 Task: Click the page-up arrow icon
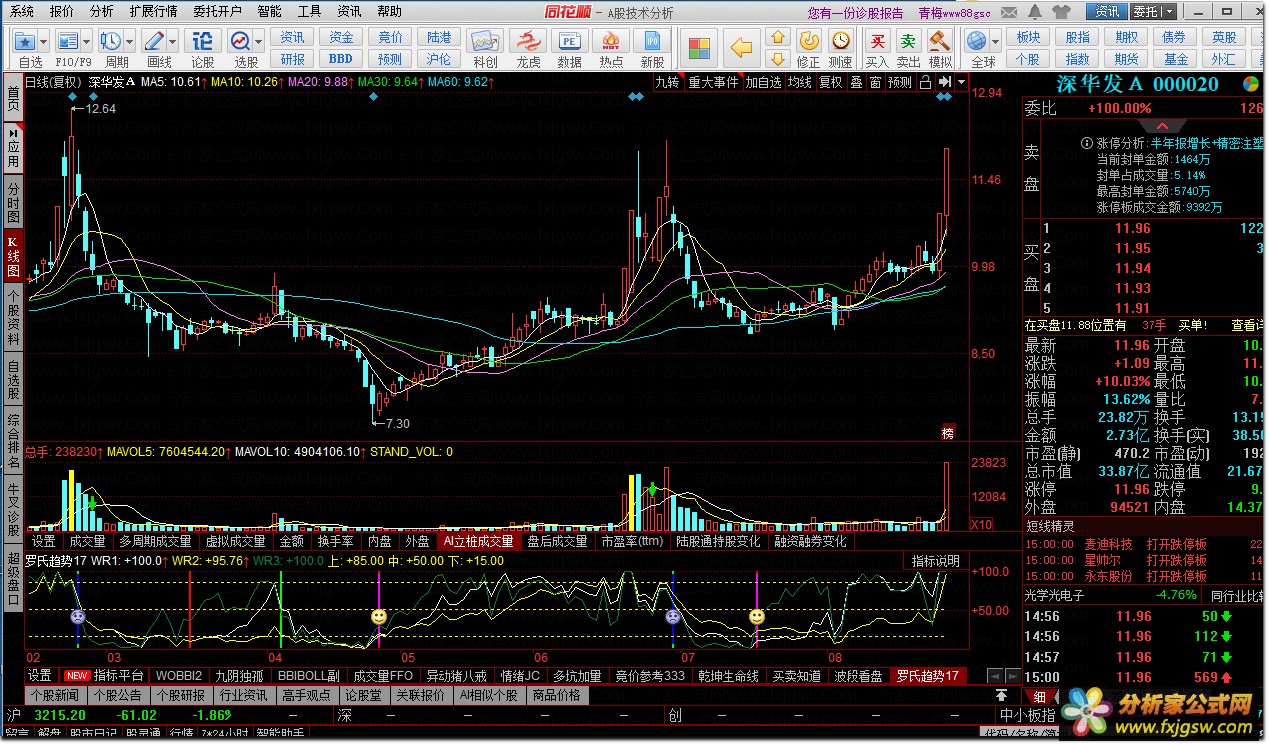point(778,38)
